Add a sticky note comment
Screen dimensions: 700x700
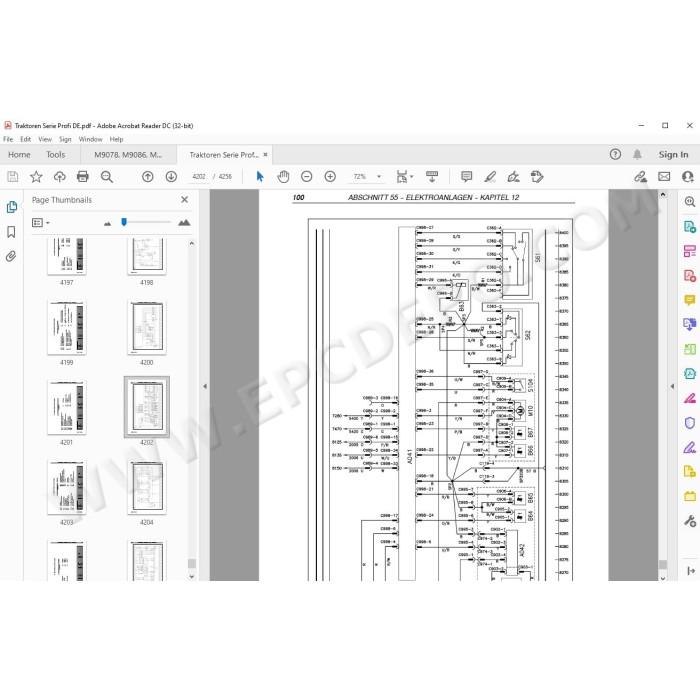point(467,177)
